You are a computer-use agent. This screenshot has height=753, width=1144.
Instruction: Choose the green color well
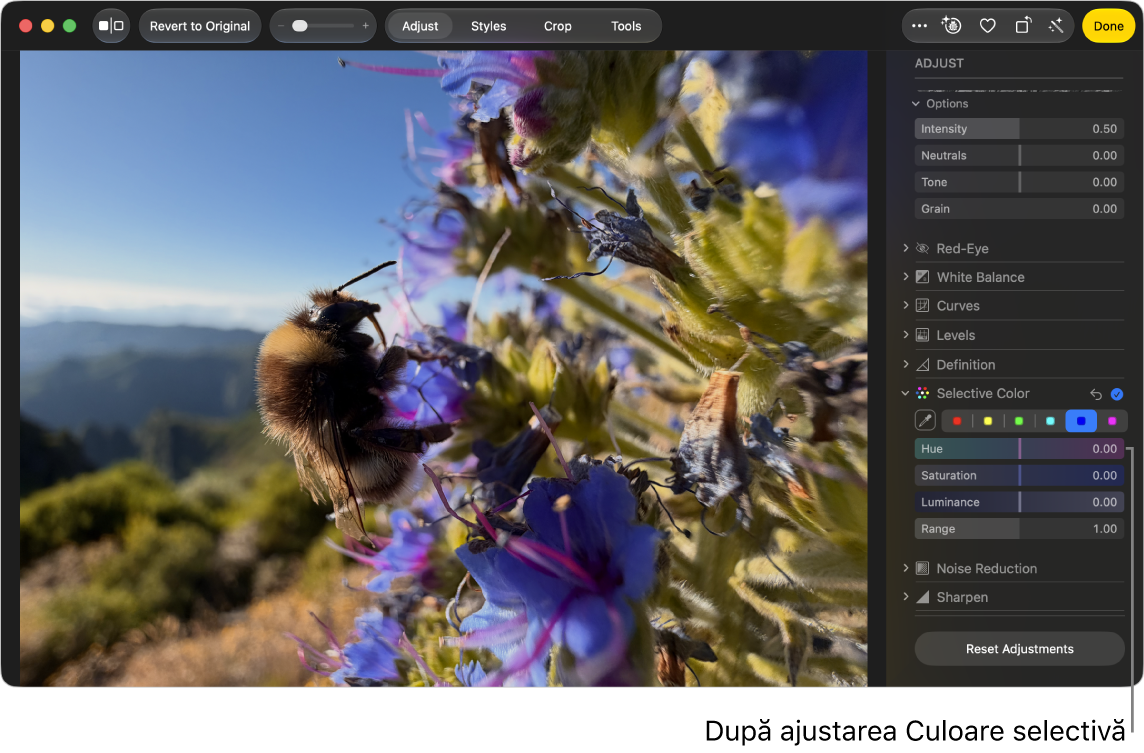[x=1019, y=421]
